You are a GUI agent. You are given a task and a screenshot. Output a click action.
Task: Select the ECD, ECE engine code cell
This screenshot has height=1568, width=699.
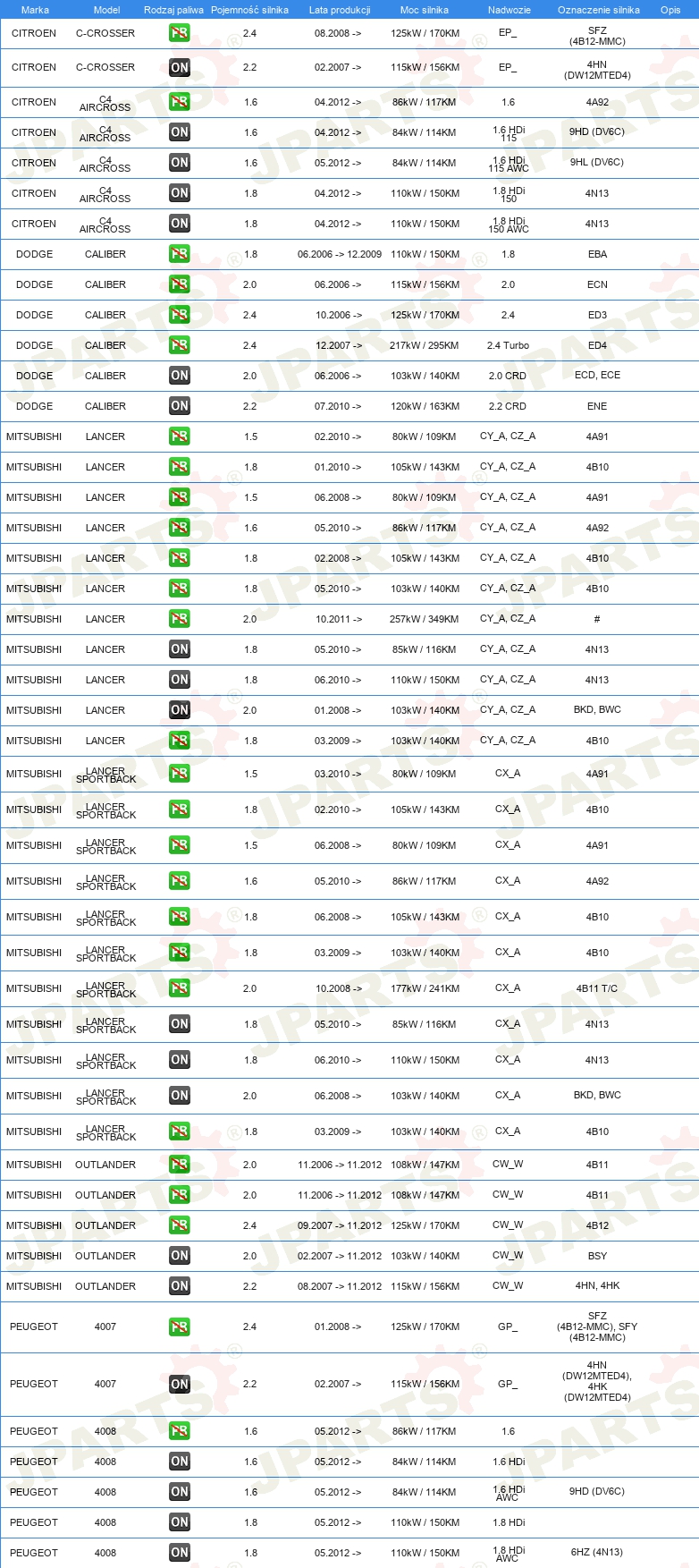pos(598,375)
